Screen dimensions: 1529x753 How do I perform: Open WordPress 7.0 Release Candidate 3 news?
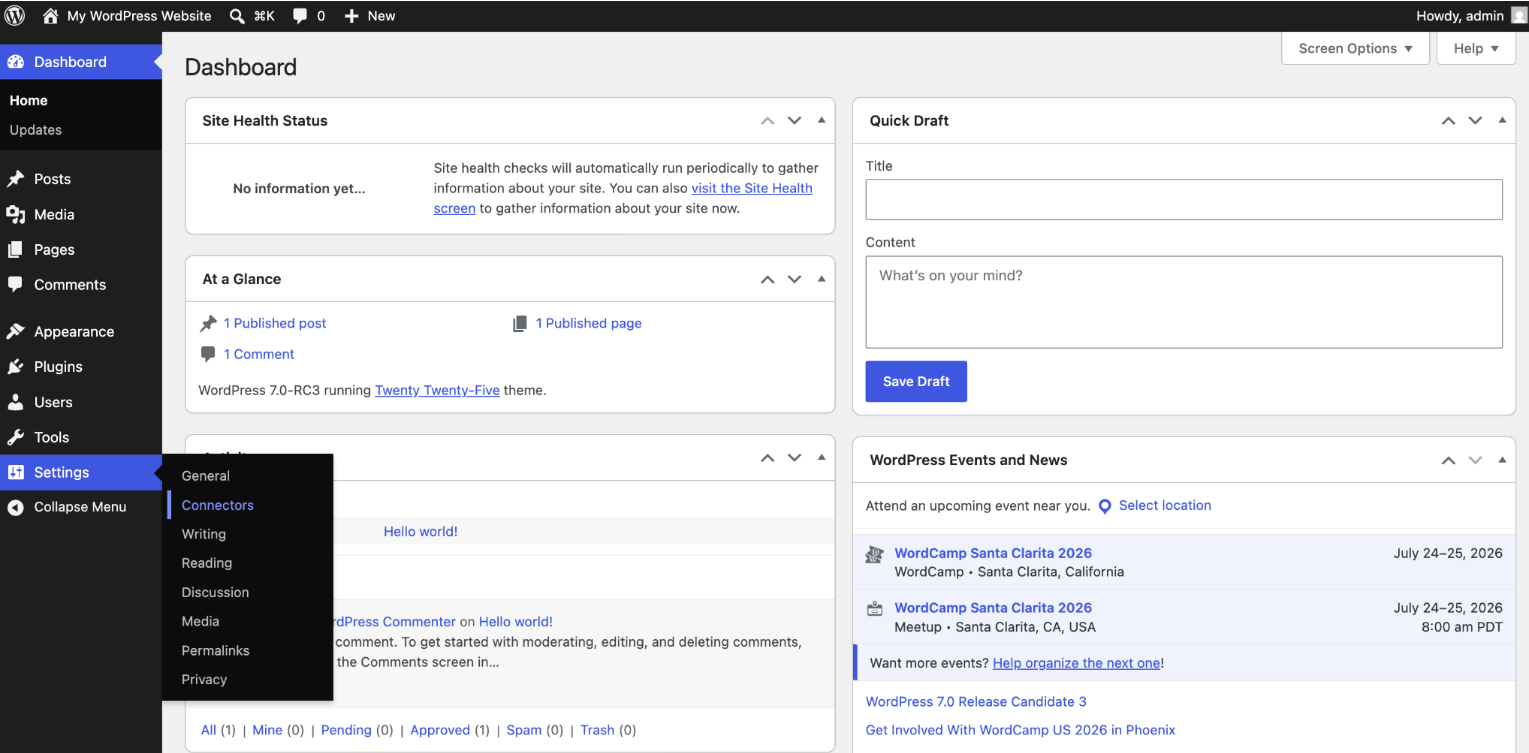point(976,701)
